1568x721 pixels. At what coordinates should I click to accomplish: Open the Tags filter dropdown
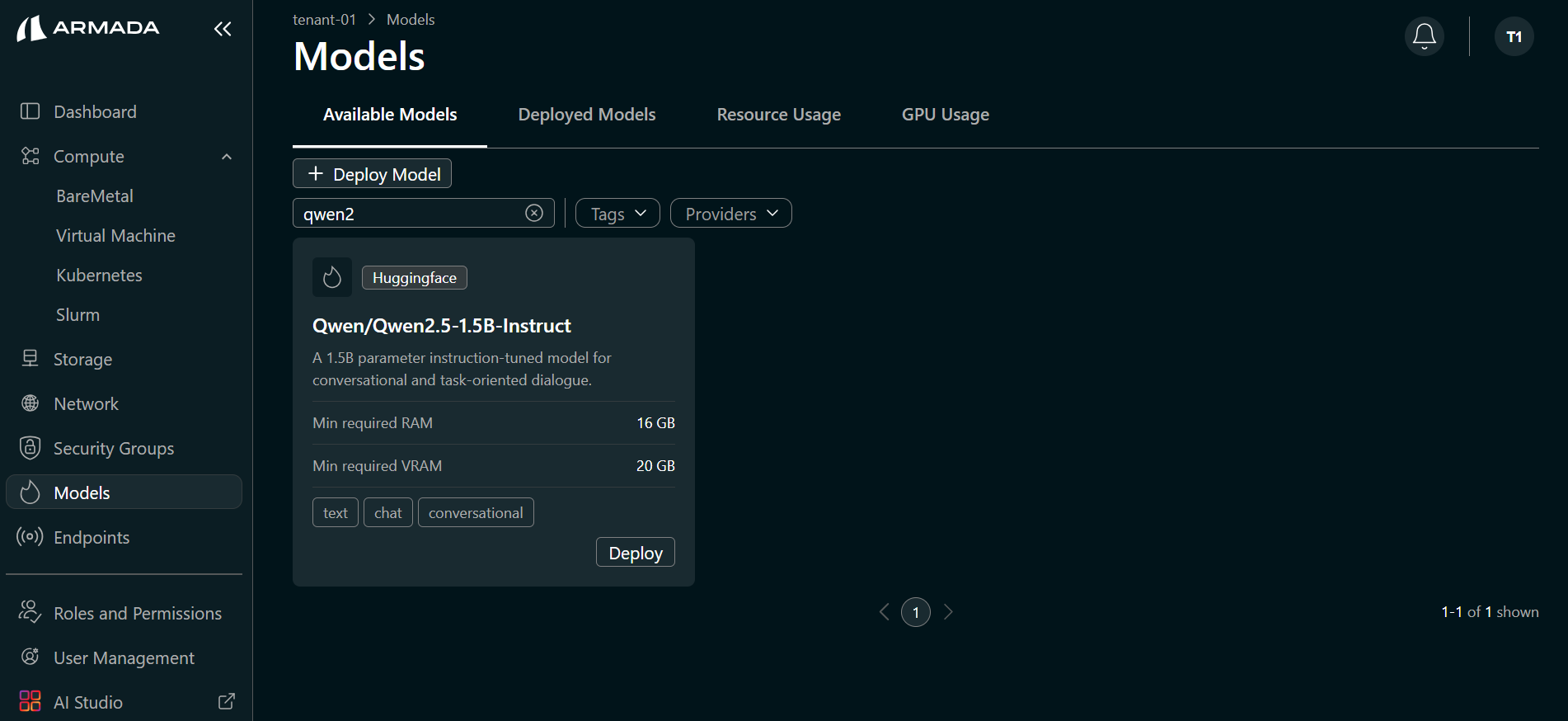(617, 214)
